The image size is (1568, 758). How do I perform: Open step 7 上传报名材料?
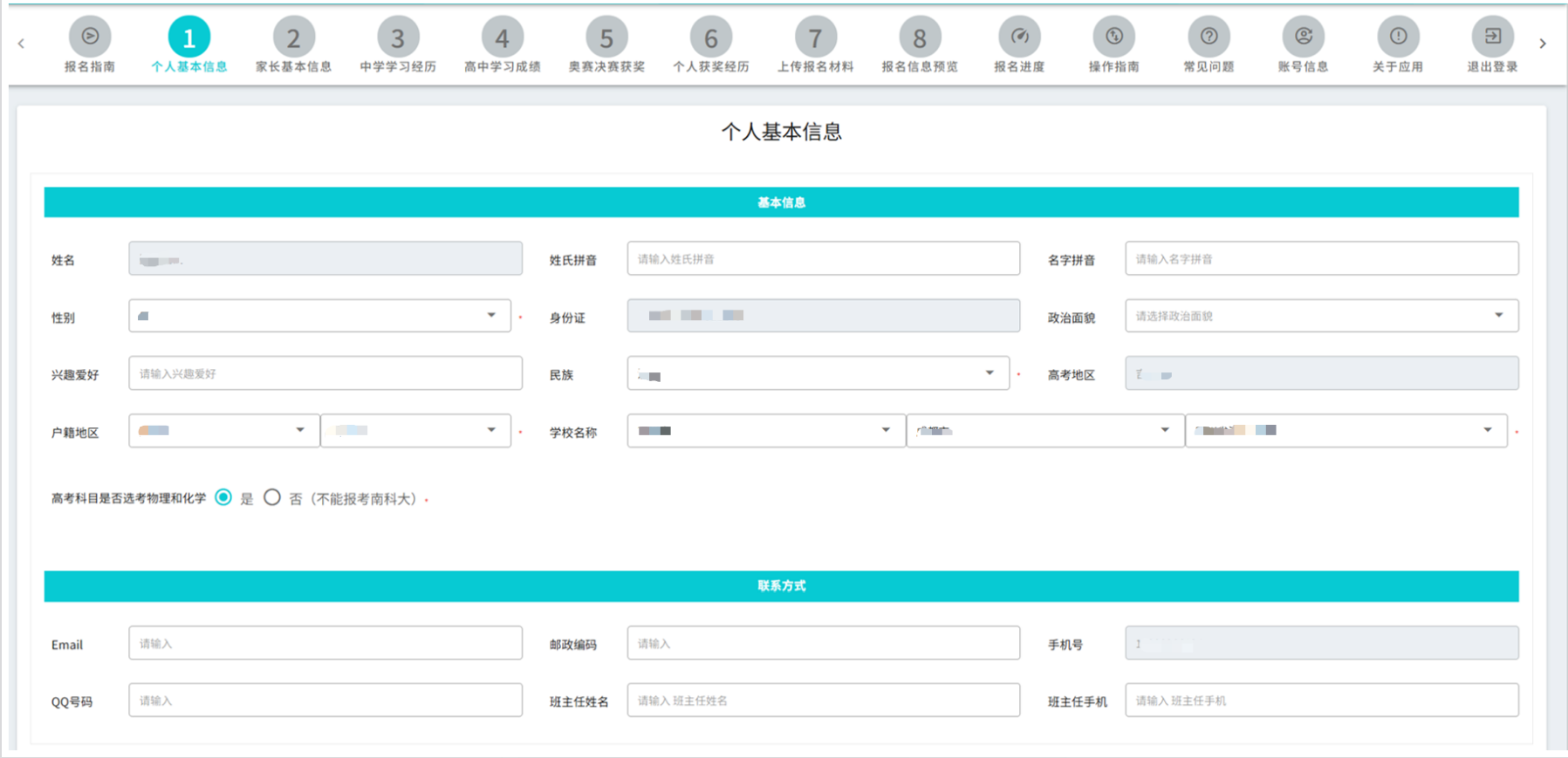[x=815, y=38]
